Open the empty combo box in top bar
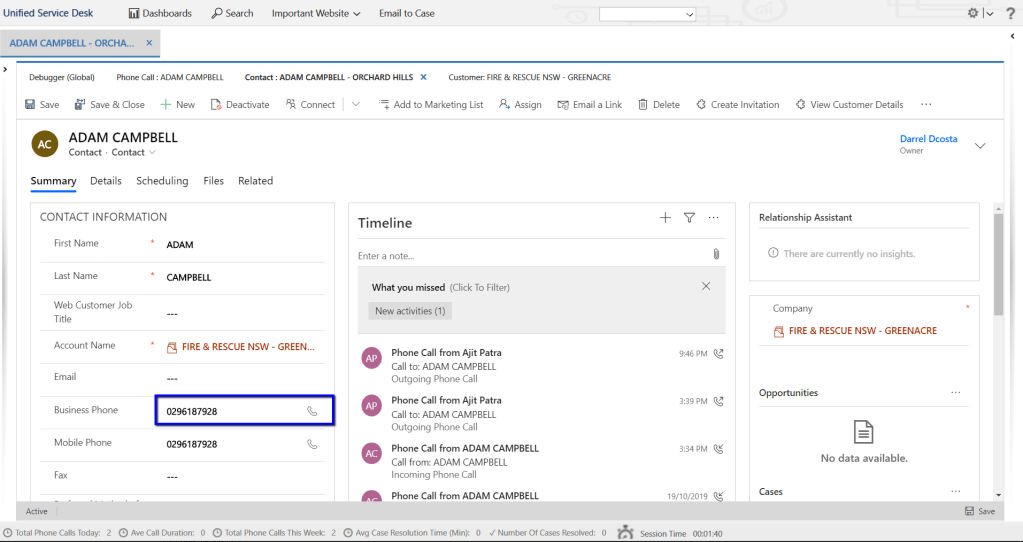The width and height of the screenshot is (1023, 542). point(647,14)
